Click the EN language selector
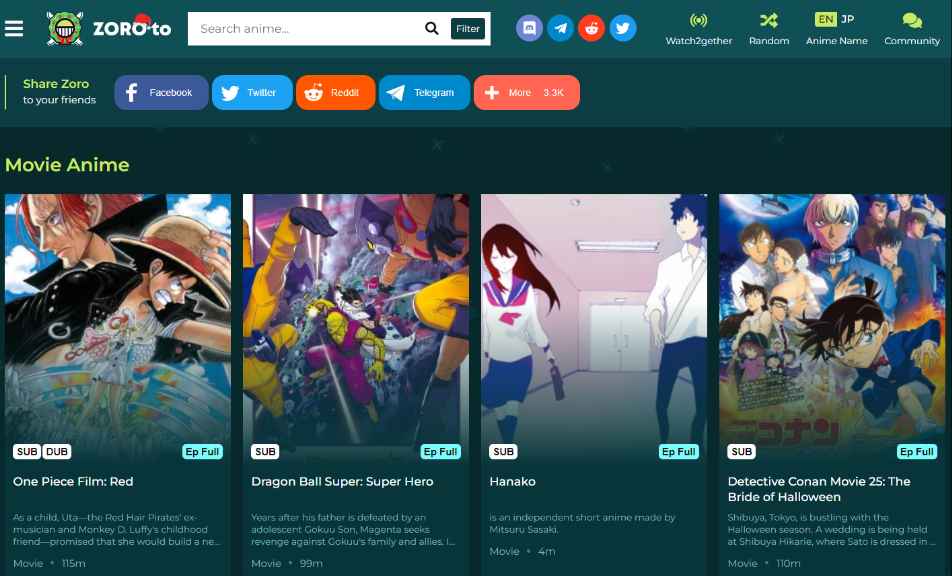Screen dimensions: 952x576 (825, 18)
